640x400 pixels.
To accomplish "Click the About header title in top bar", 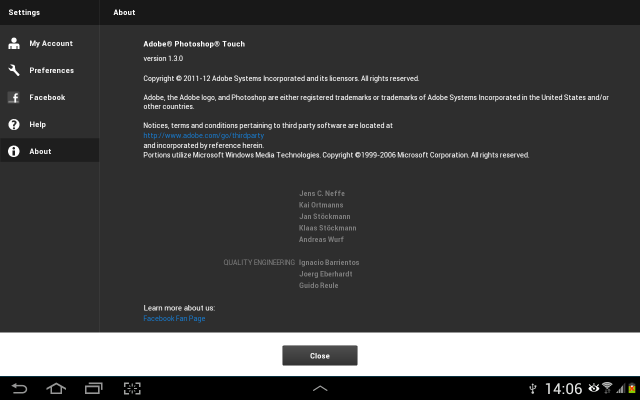I will 124,12.
